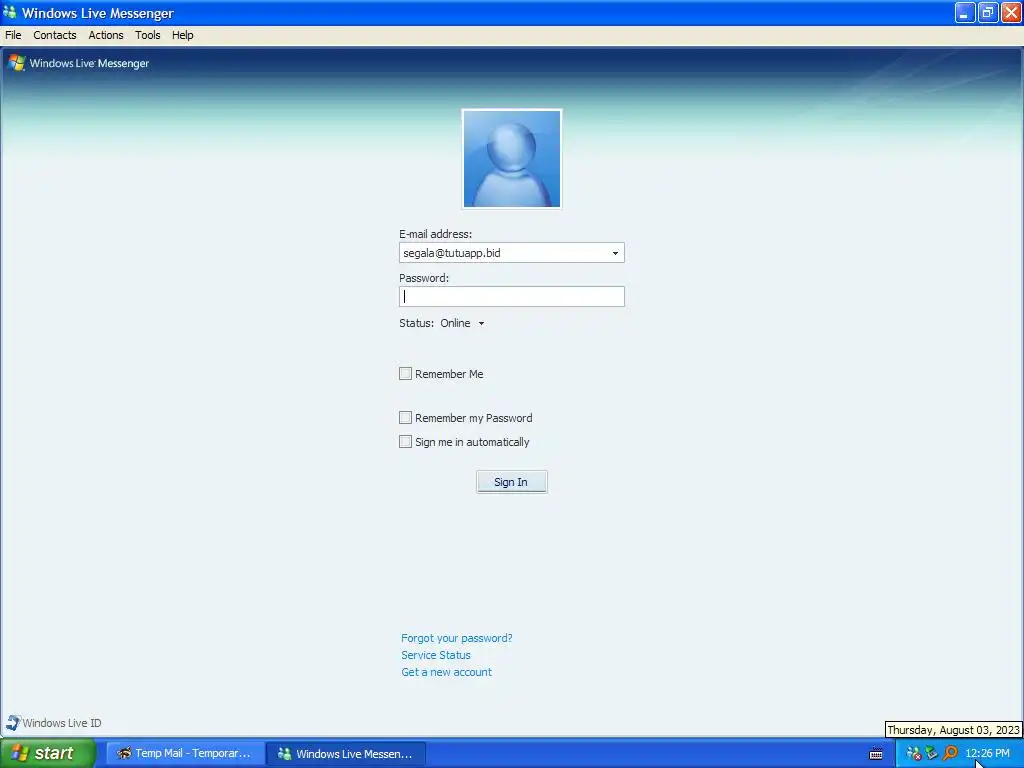Open the Tools menu
The height and width of the screenshot is (768, 1024).
click(x=148, y=35)
